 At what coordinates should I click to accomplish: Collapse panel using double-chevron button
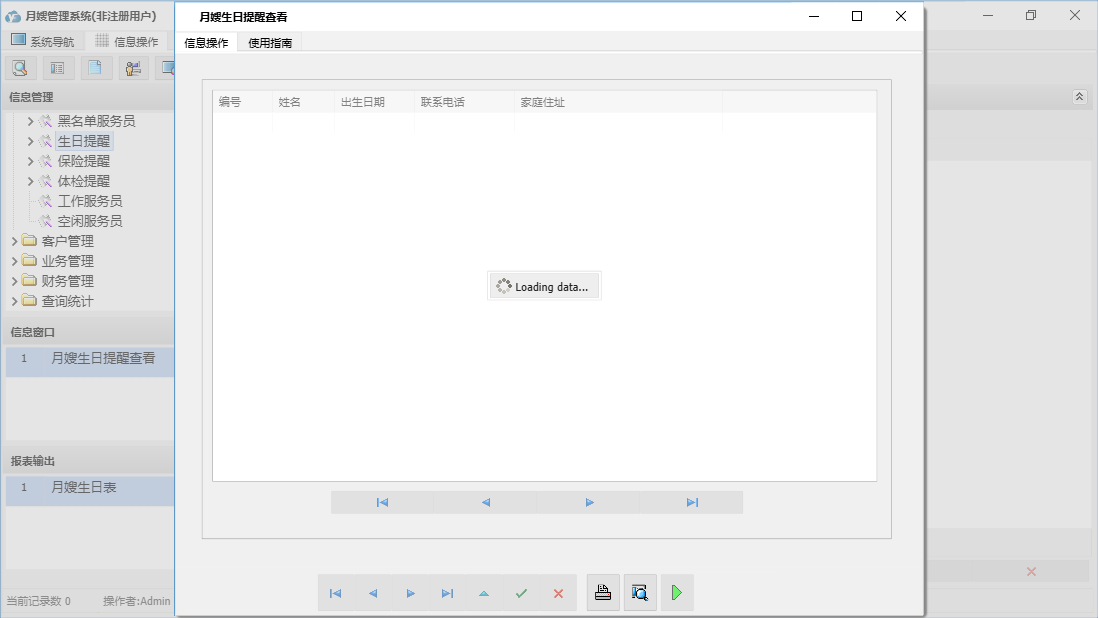(x=1079, y=97)
